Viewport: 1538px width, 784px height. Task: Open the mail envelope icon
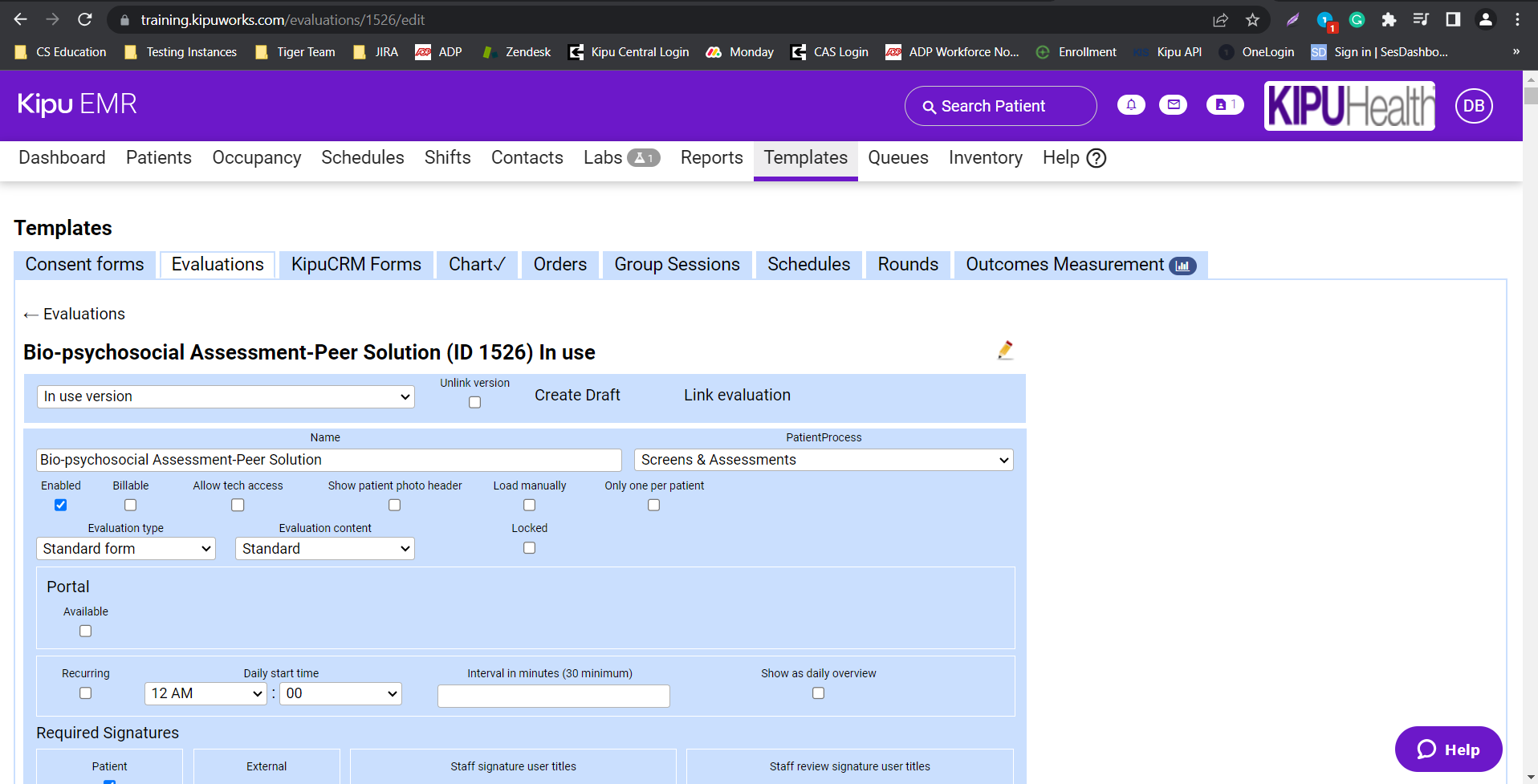1173,105
